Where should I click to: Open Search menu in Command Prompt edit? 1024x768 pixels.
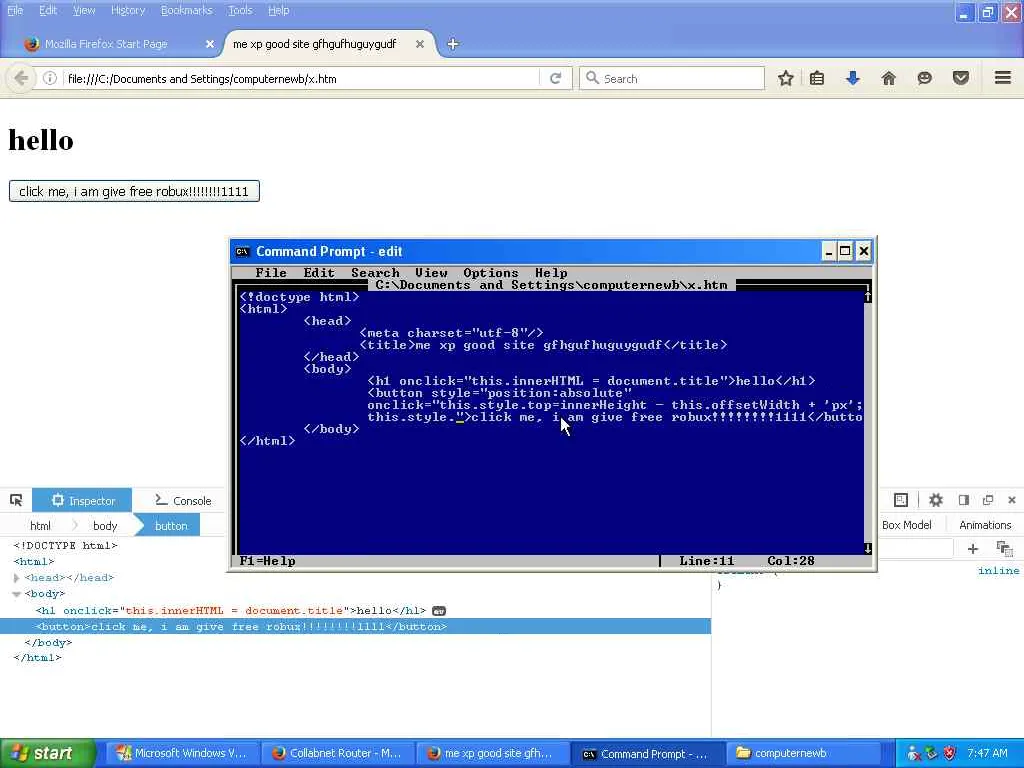[375, 273]
